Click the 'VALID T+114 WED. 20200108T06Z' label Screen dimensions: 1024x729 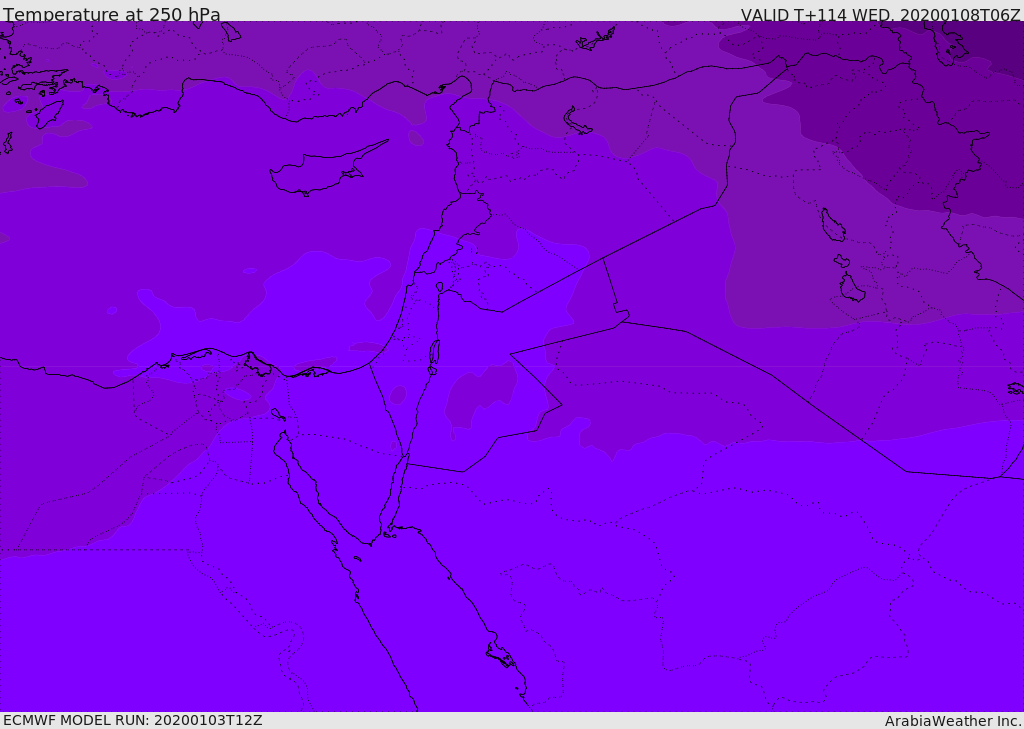pos(880,14)
